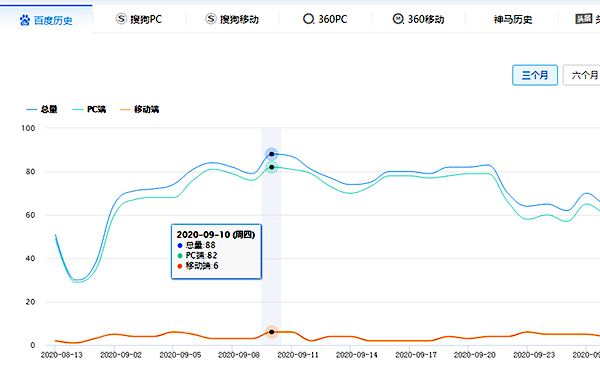Click tooltip line PC端:82
The image size is (600, 374).
pyautogui.click(x=197, y=256)
